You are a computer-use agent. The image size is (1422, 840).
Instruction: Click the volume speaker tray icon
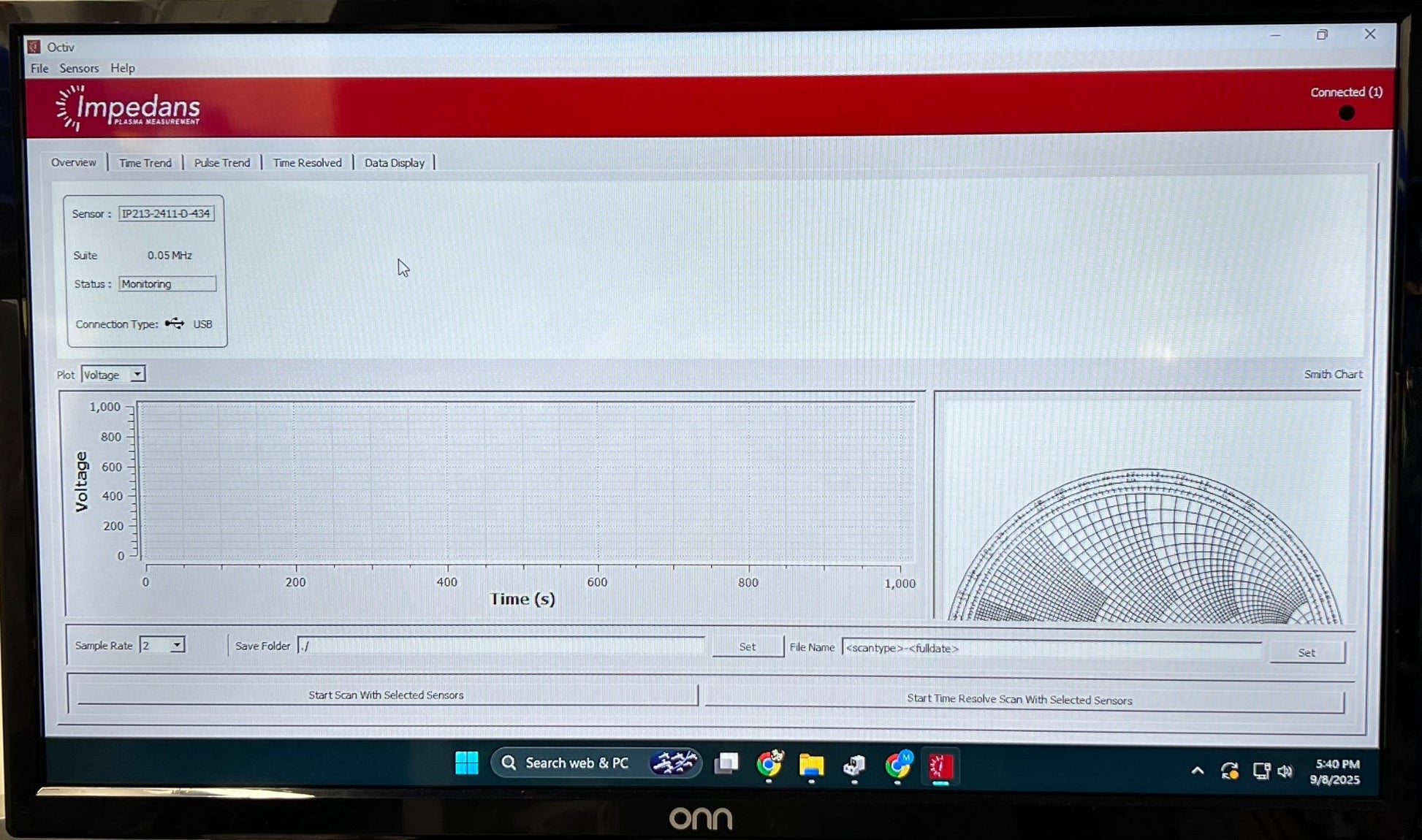coord(1285,771)
